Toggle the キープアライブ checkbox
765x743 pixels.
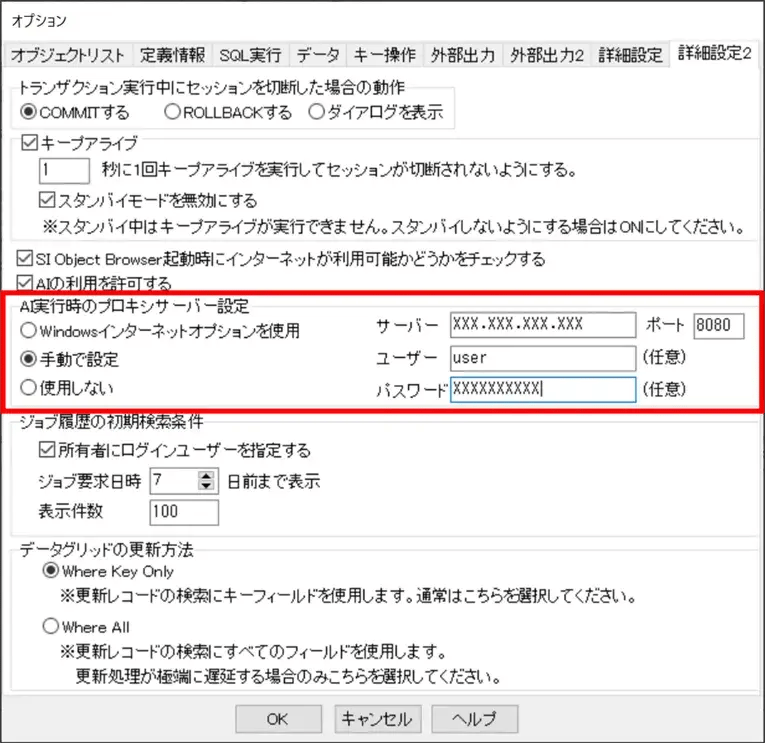(x=28, y=143)
